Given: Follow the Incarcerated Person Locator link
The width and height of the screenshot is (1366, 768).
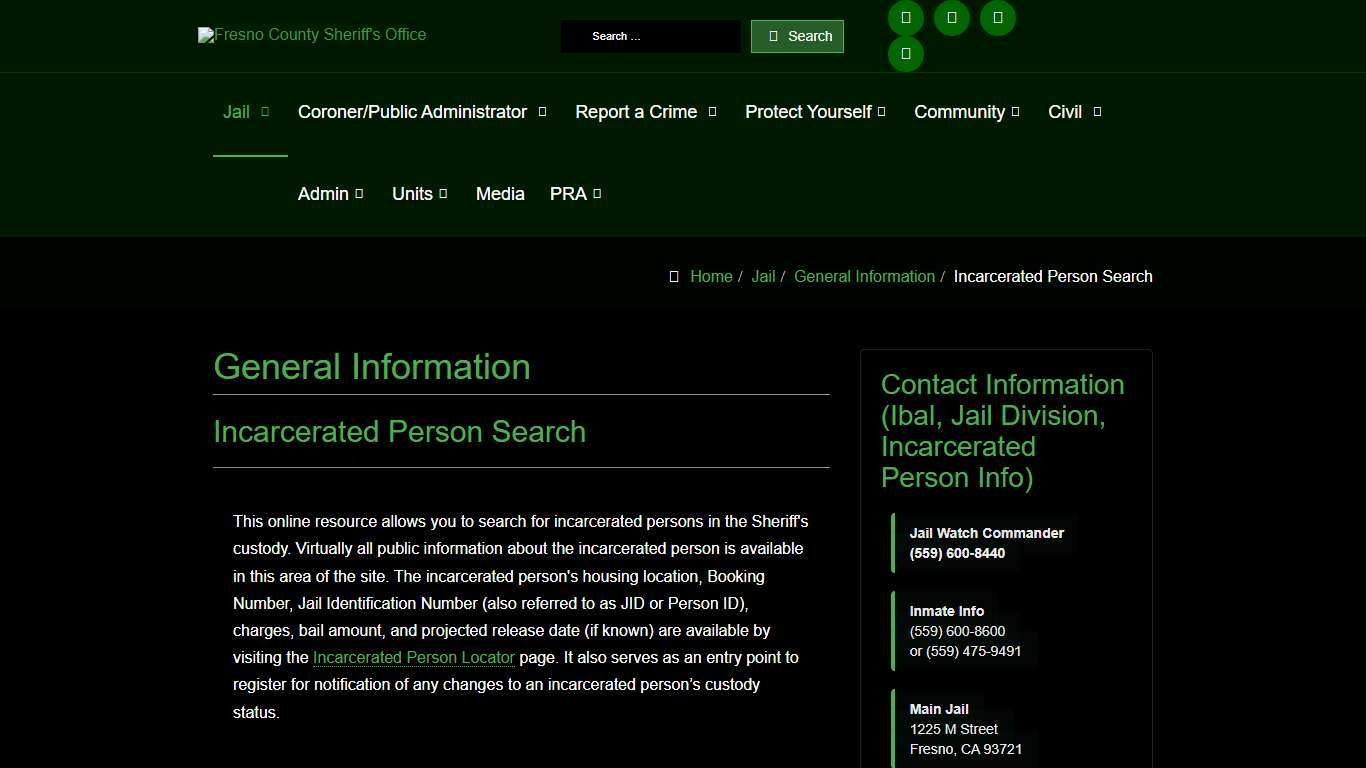Looking at the screenshot, I should [x=413, y=657].
